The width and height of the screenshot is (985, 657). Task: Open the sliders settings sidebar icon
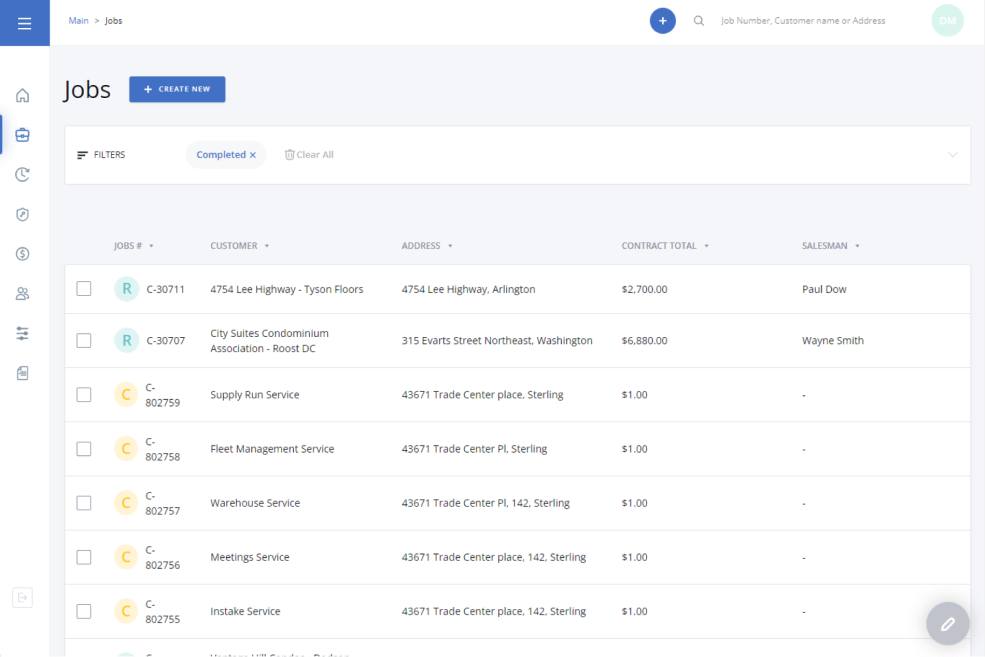(23, 333)
